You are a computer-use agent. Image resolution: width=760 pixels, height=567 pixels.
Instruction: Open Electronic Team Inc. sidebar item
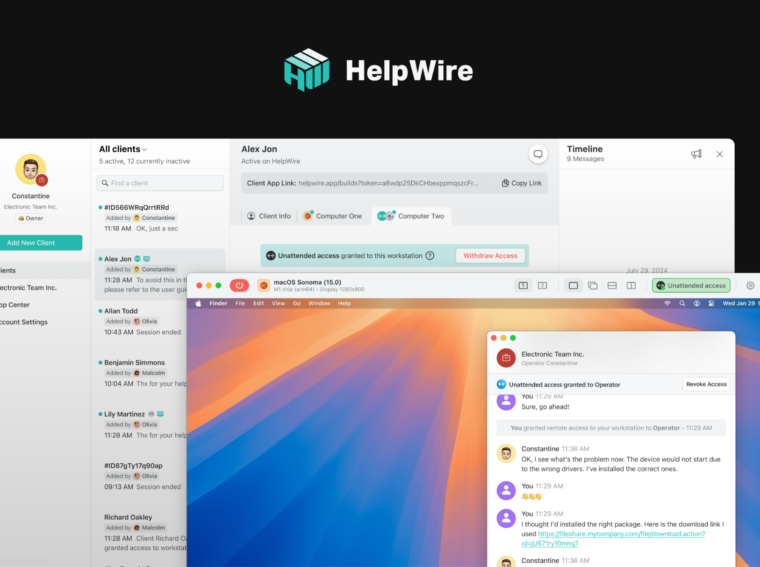[28, 287]
